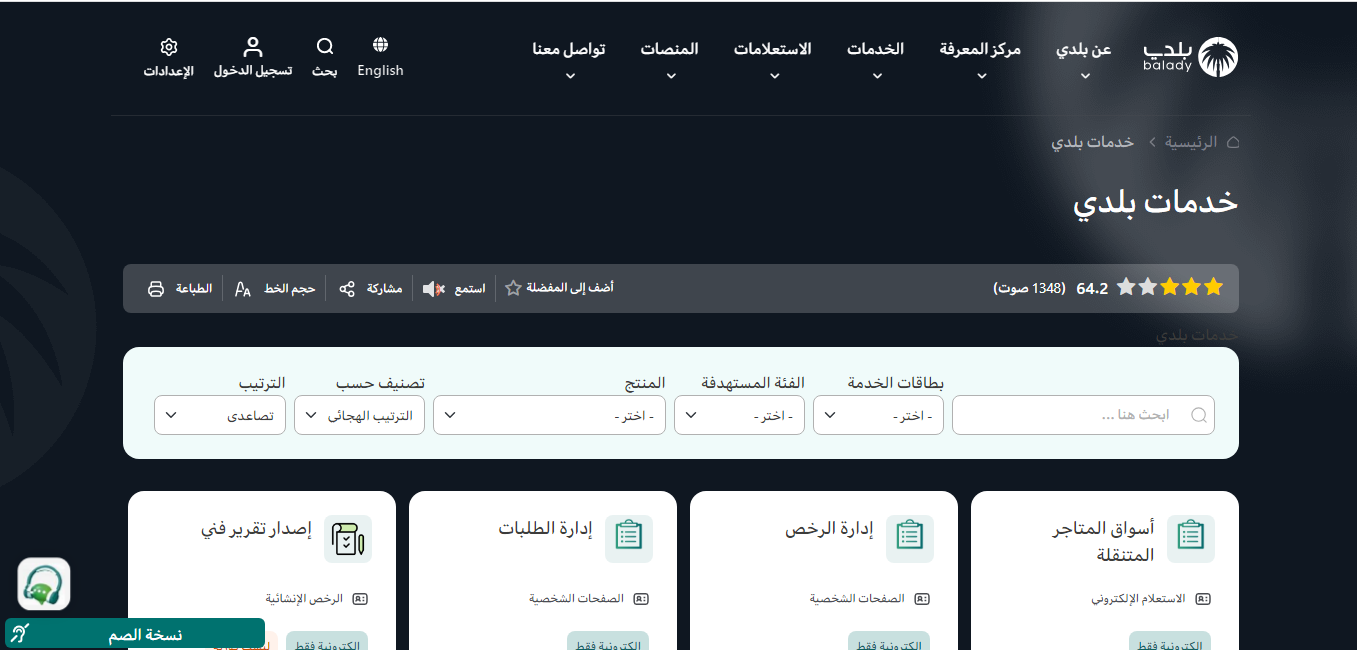Click magnifier icon inside search field
1357x650 pixels.
(x=1199, y=415)
